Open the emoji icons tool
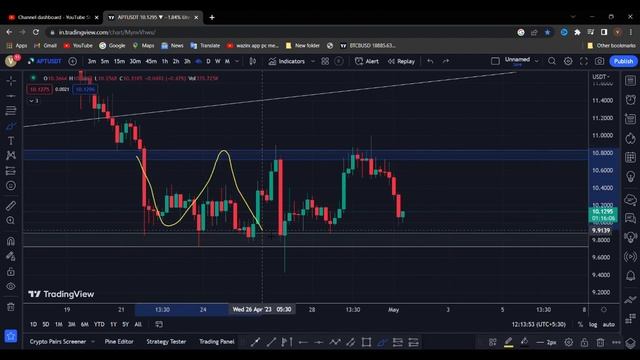Image resolution: width=640 pixels, height=360 pixels. coord(11,186)
